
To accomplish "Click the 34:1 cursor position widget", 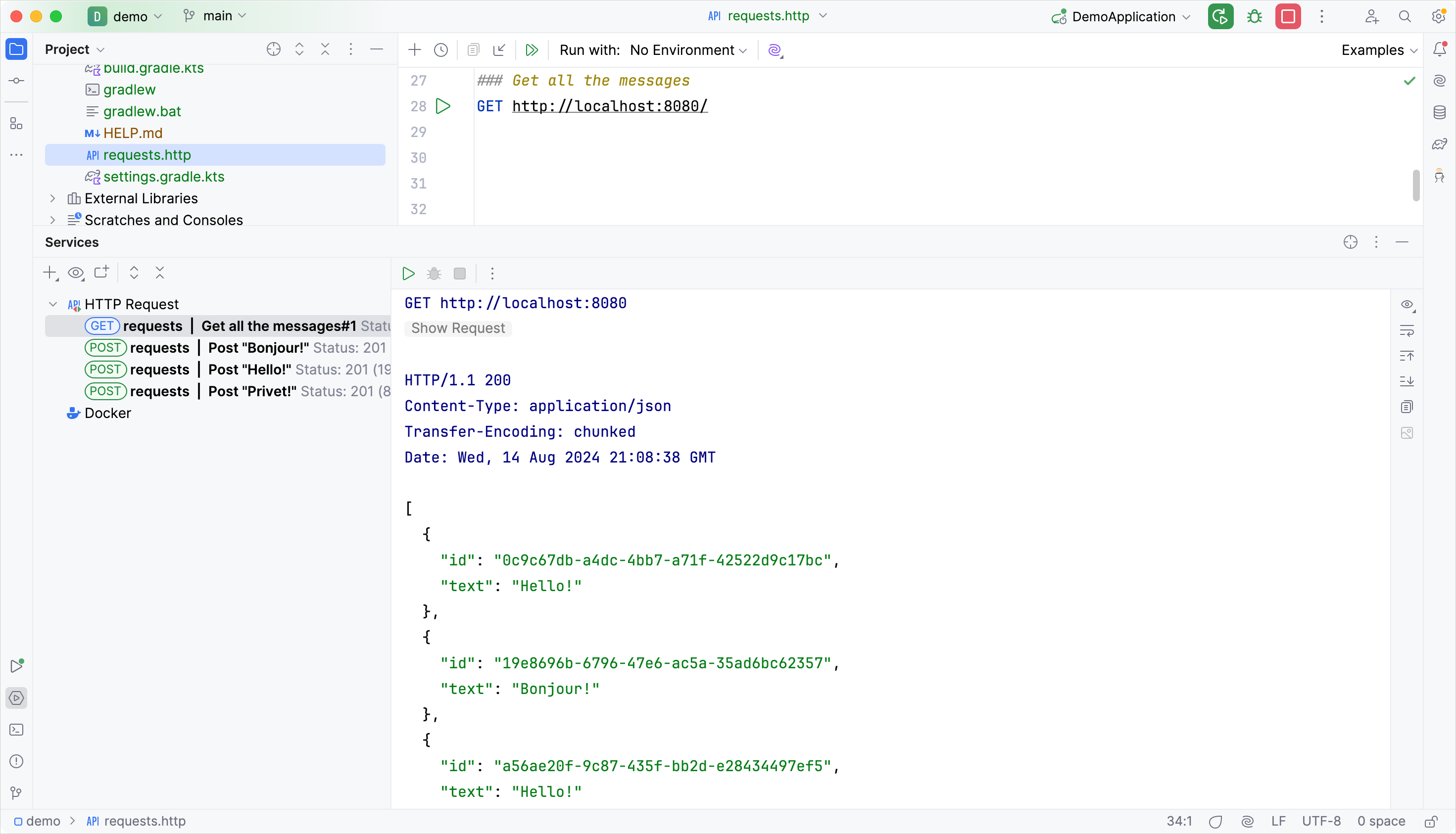I will click(x=1179, y=822).
